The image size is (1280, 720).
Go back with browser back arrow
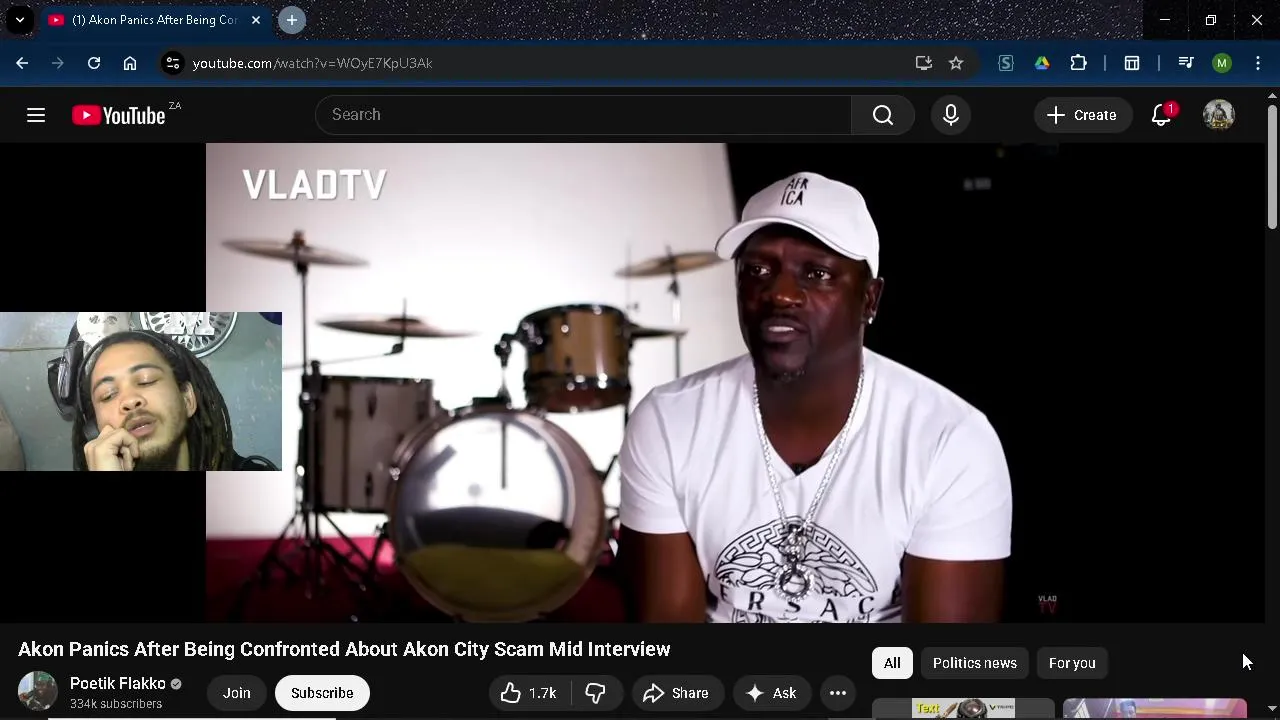(x=22, y=63)
